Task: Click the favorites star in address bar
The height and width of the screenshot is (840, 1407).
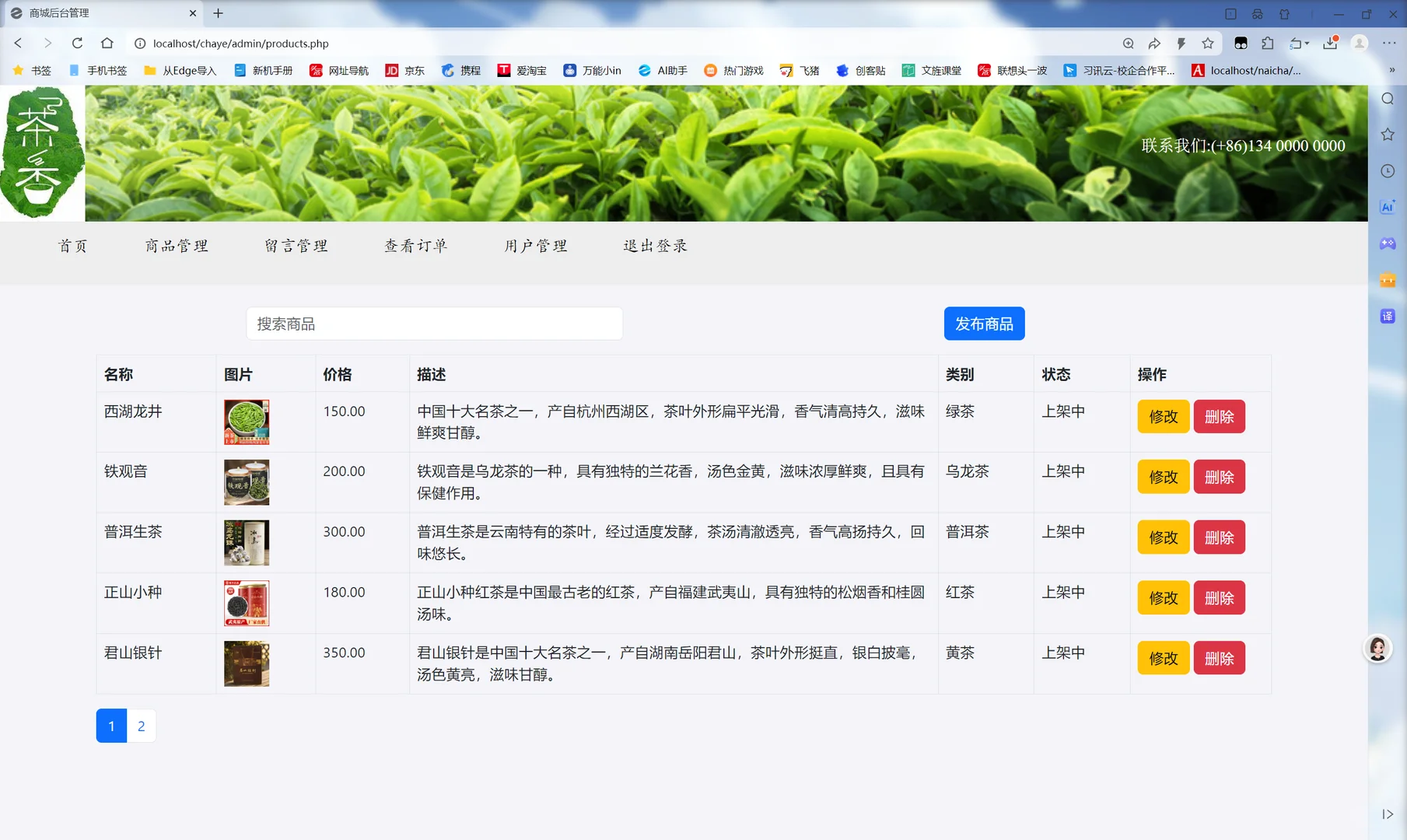Action: [1209, 44]
